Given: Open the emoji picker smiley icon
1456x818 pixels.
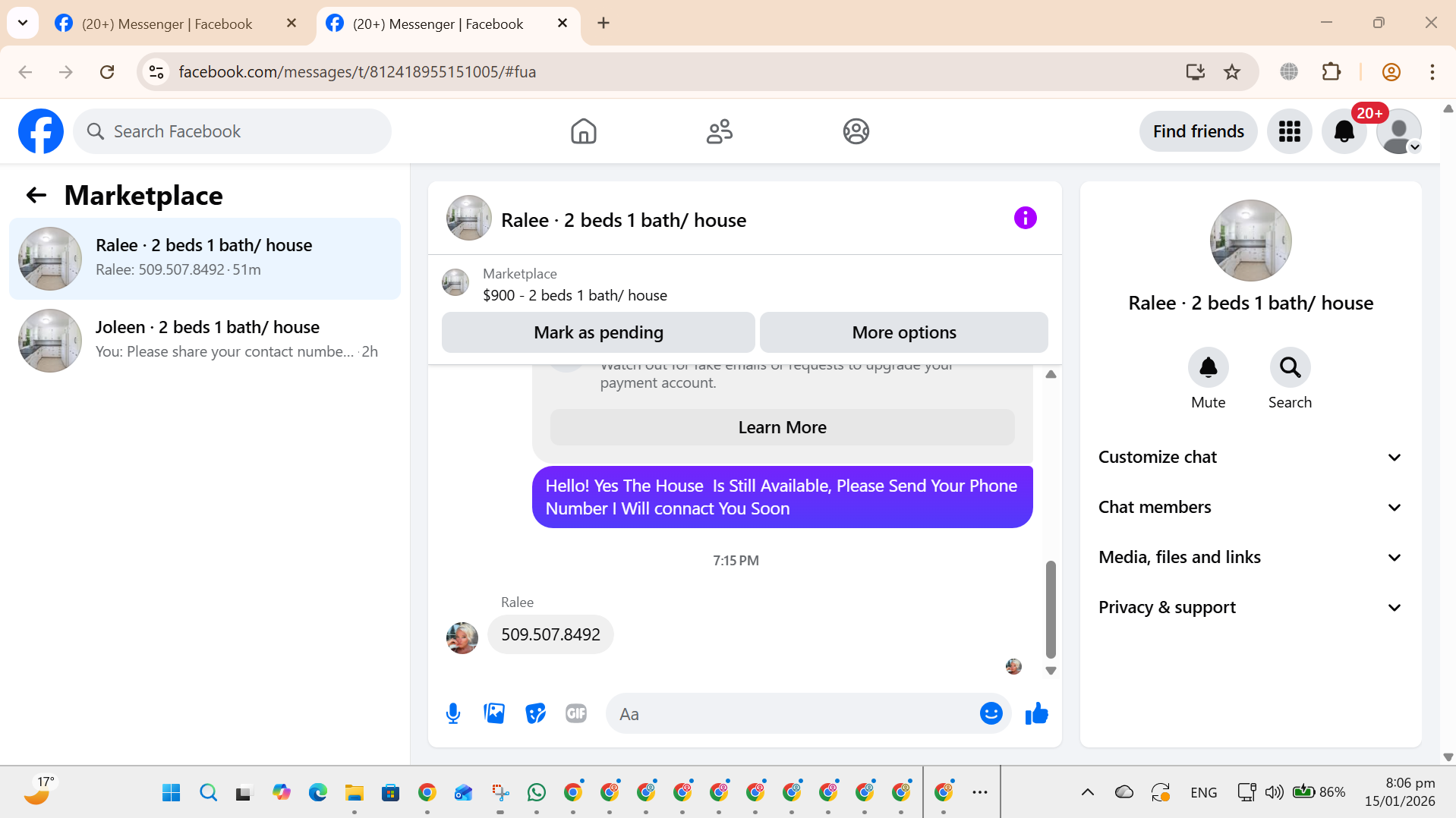Looking at the screenshot, I should (991, 713).
